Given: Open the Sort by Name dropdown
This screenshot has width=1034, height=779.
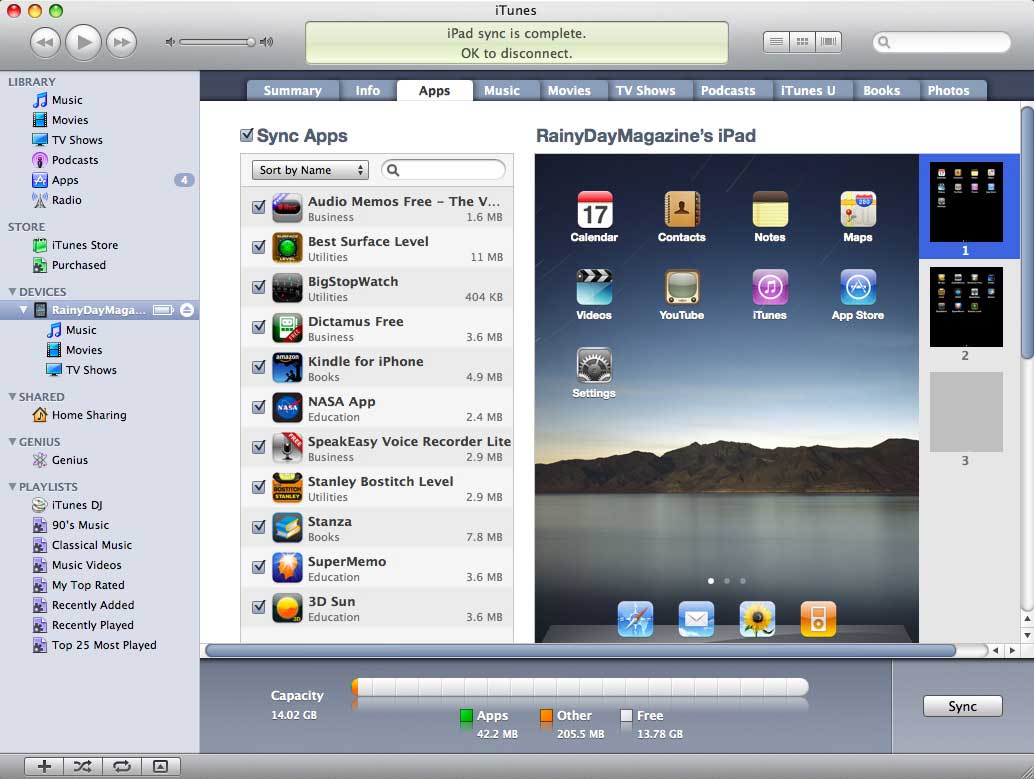Looking at the screenshot, I should pos(310,170).
